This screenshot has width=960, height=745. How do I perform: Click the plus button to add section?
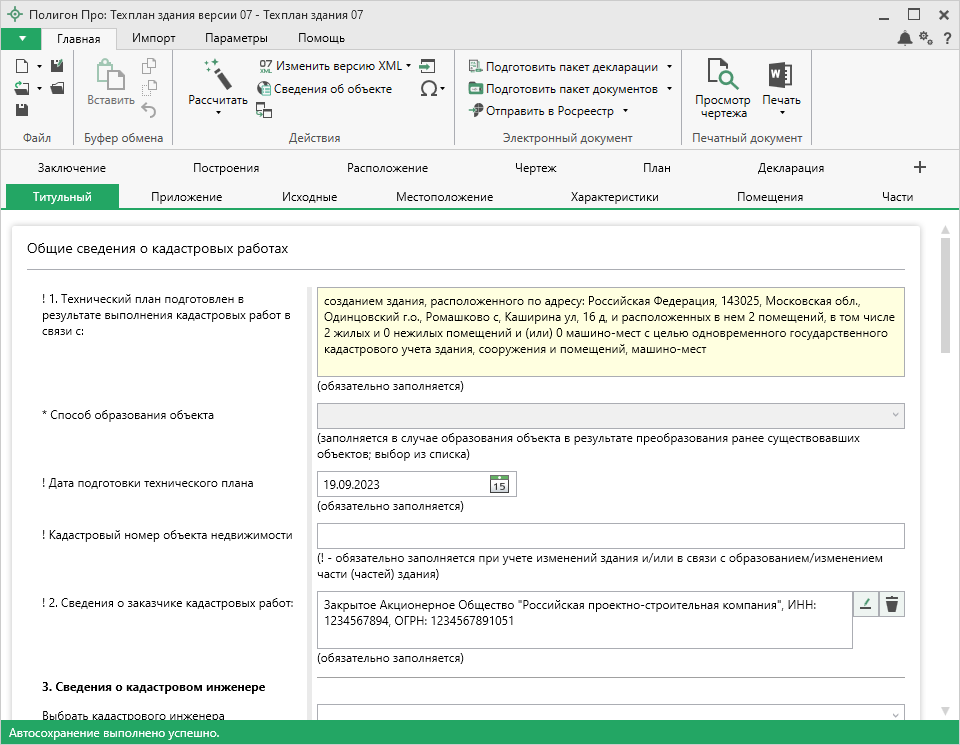[x=920, y=167]
